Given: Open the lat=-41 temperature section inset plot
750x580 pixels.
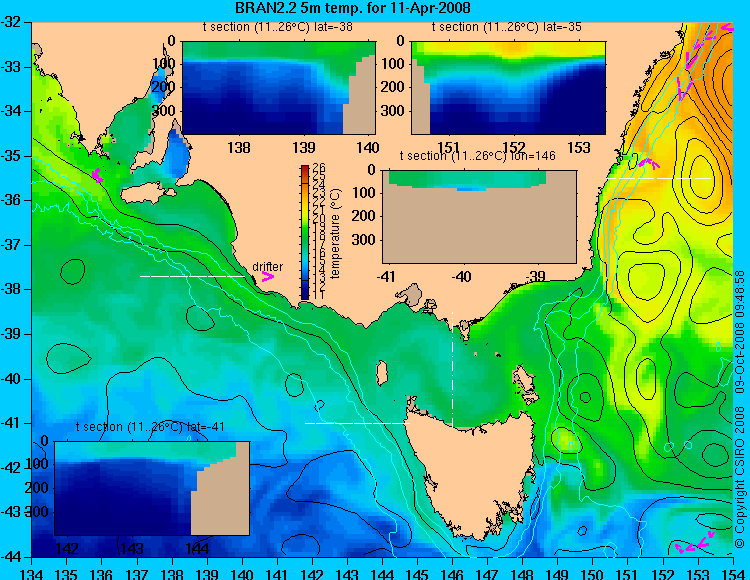Looking at the screenshot, I should (x=152, y=488).
